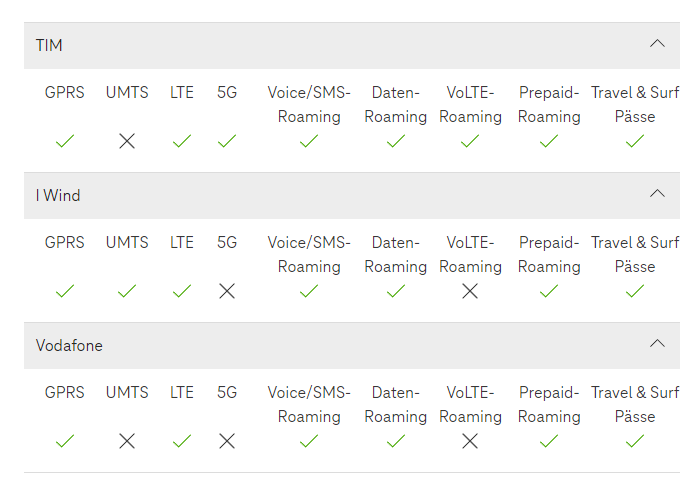Click the TIM provider header bar
Screen dimensions: 697x482
tap(340, 45)
